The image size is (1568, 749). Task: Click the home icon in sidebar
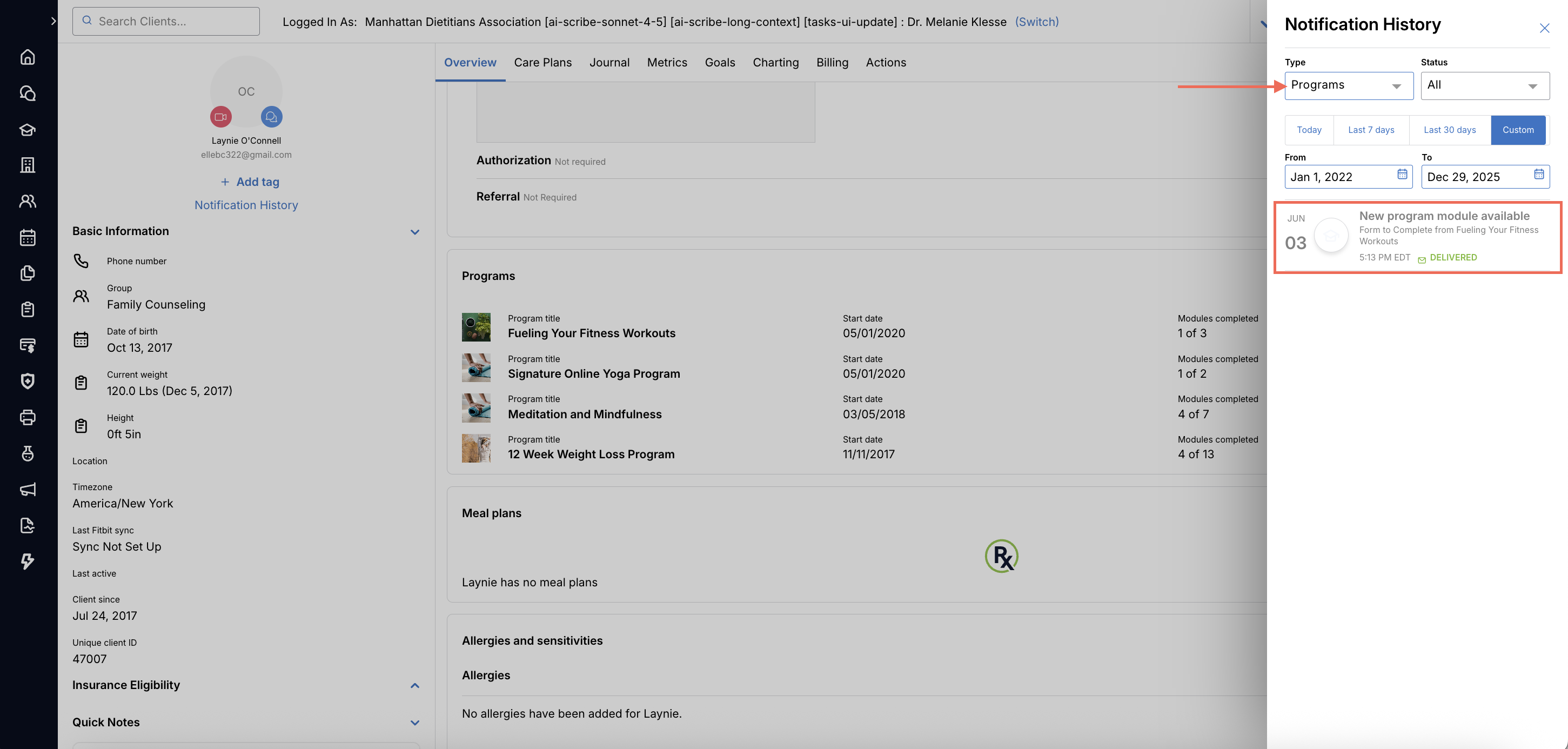28,57
